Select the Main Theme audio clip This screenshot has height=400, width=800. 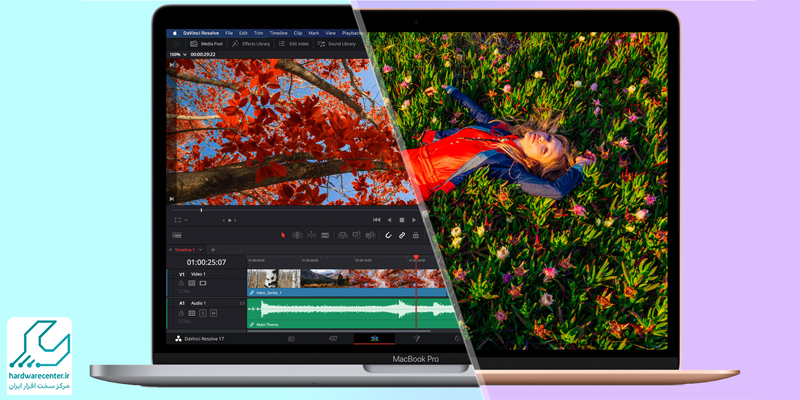coord(352,313)
